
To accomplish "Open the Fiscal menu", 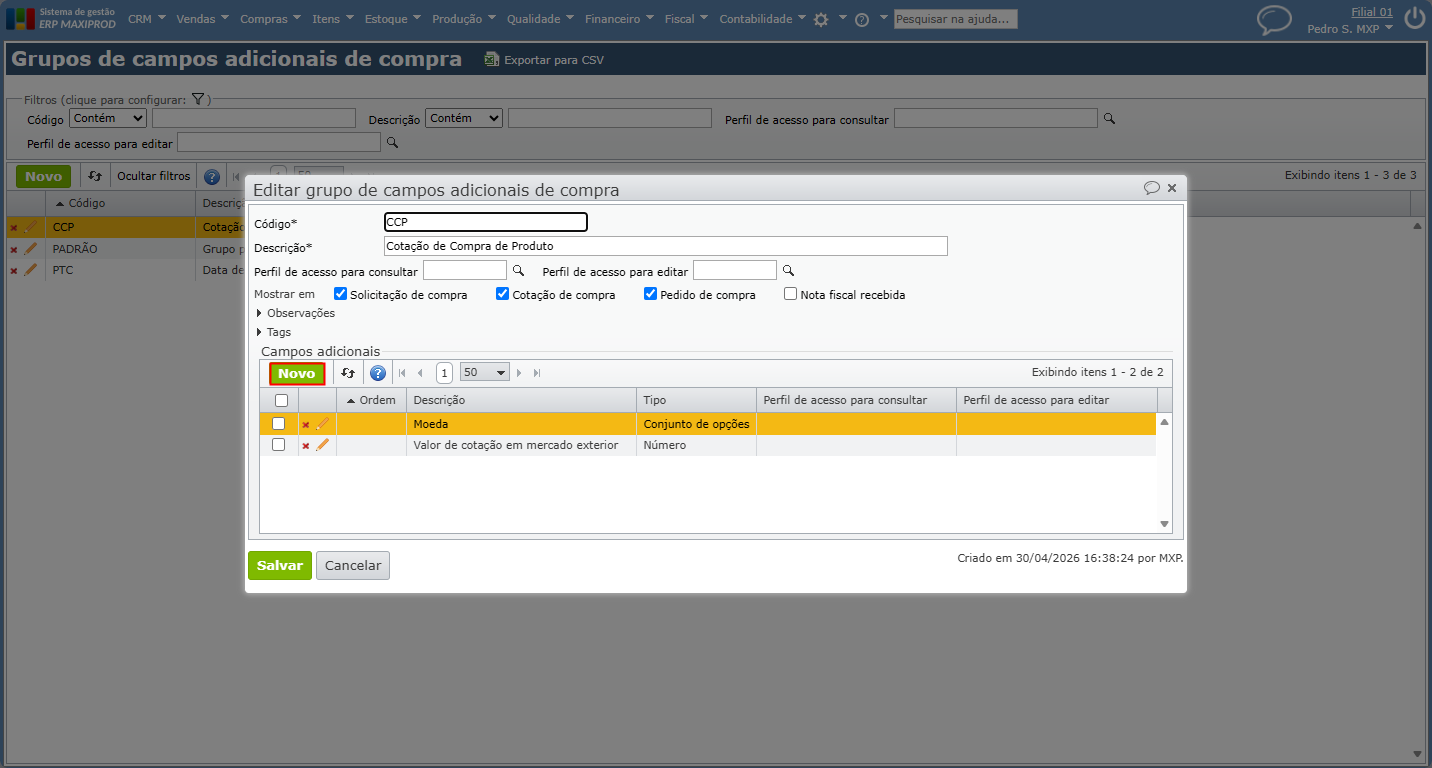I will pos(686,18).
